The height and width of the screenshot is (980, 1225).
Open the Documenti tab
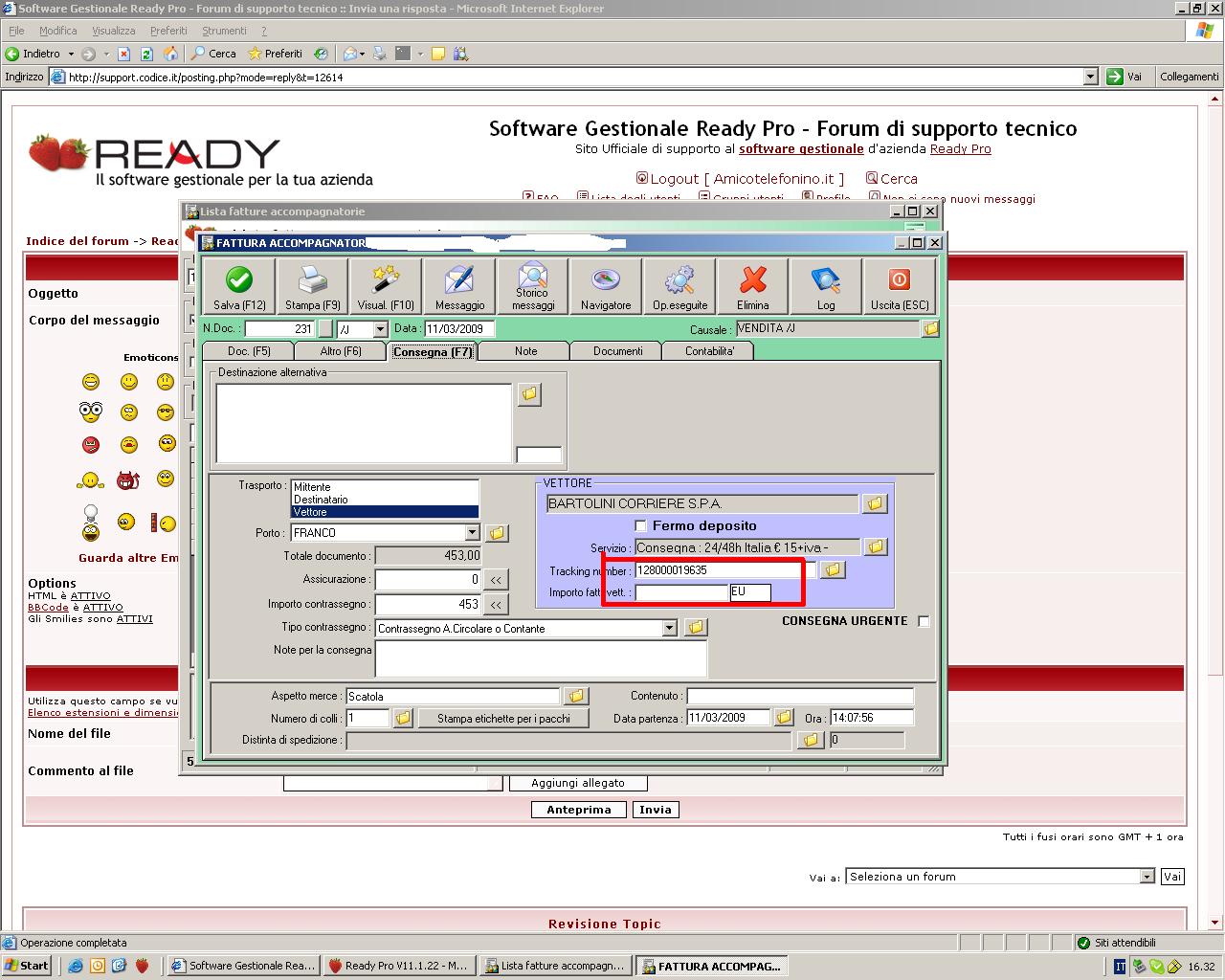point(618,351)
